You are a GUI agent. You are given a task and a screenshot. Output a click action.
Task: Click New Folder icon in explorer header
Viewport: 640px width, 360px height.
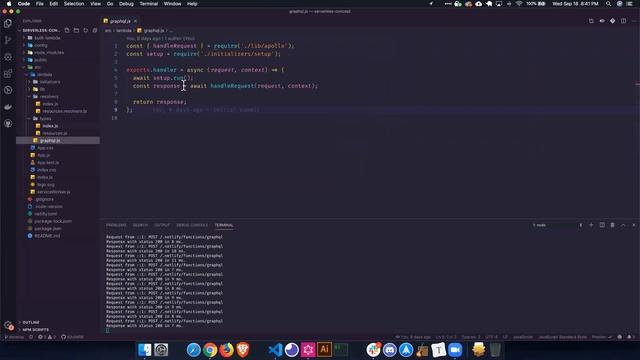coord(76,30)
